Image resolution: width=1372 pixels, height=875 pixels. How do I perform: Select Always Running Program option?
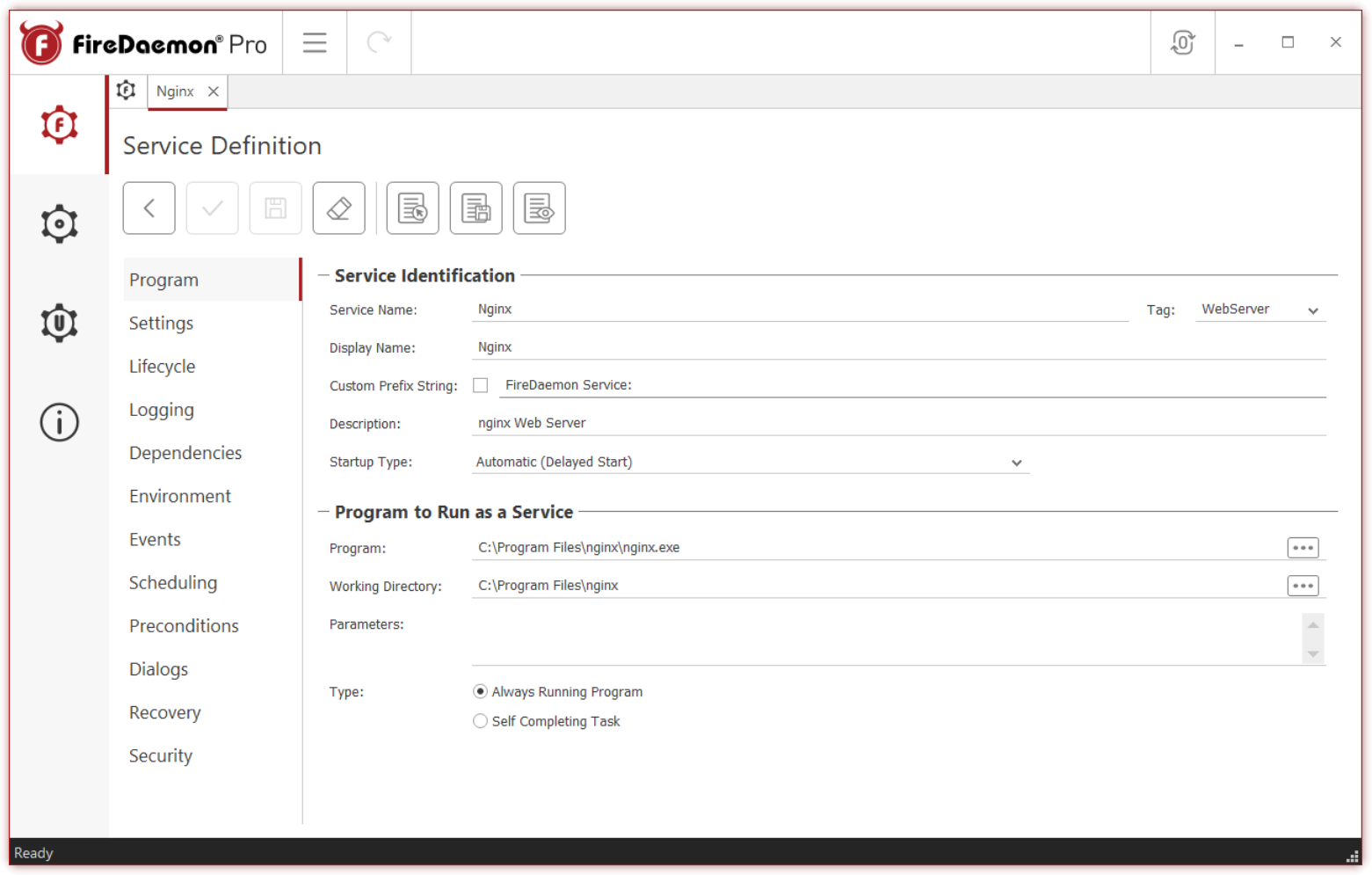pyautogui.click(x=558, y=692)
